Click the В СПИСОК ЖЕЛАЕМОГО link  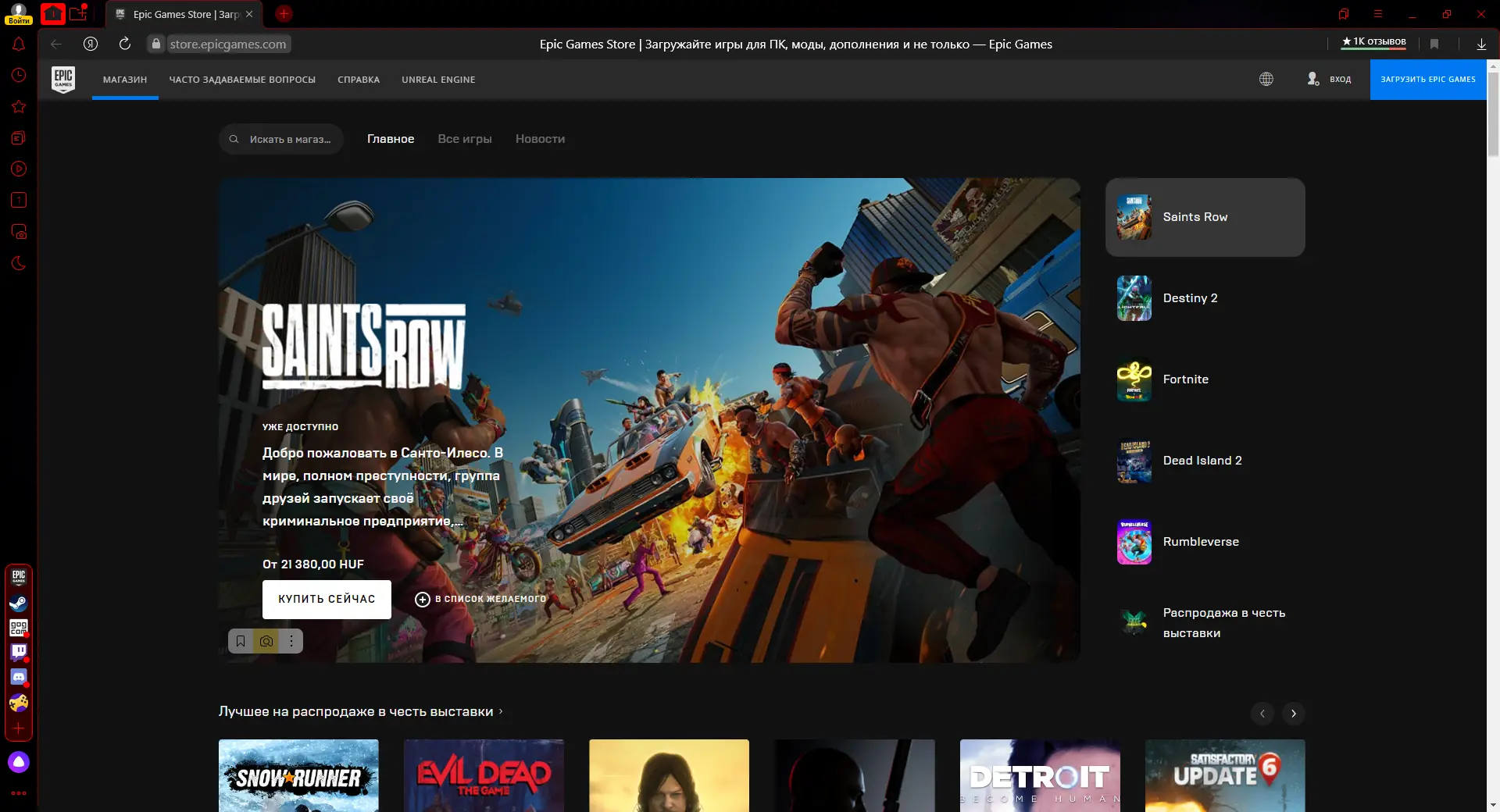pos(491,599)
